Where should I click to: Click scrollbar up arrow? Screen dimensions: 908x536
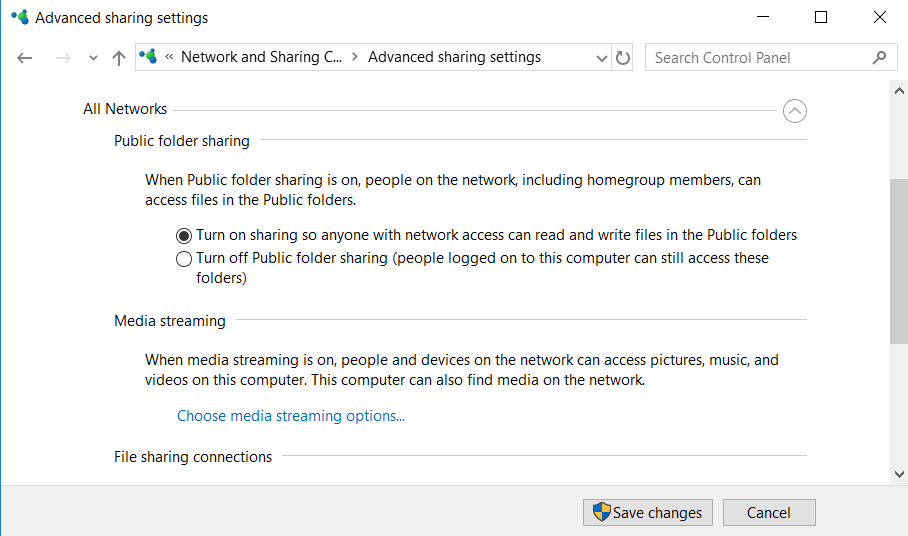tap(899, 90)
